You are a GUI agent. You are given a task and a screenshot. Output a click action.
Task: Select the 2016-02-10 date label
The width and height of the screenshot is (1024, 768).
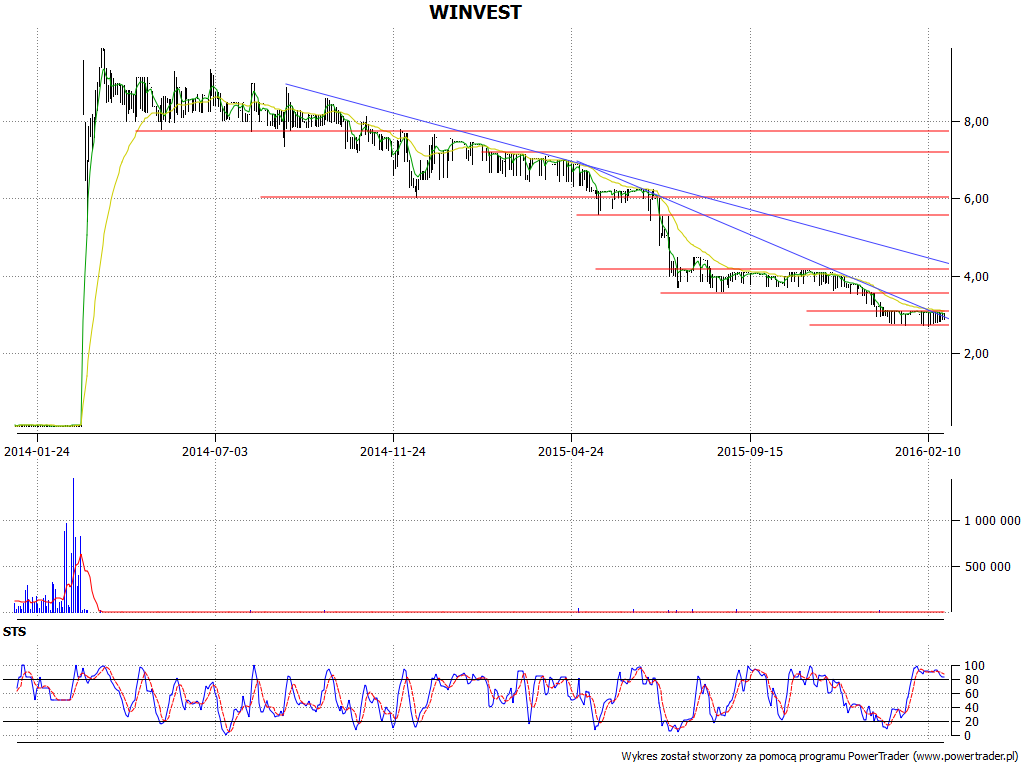927,451
